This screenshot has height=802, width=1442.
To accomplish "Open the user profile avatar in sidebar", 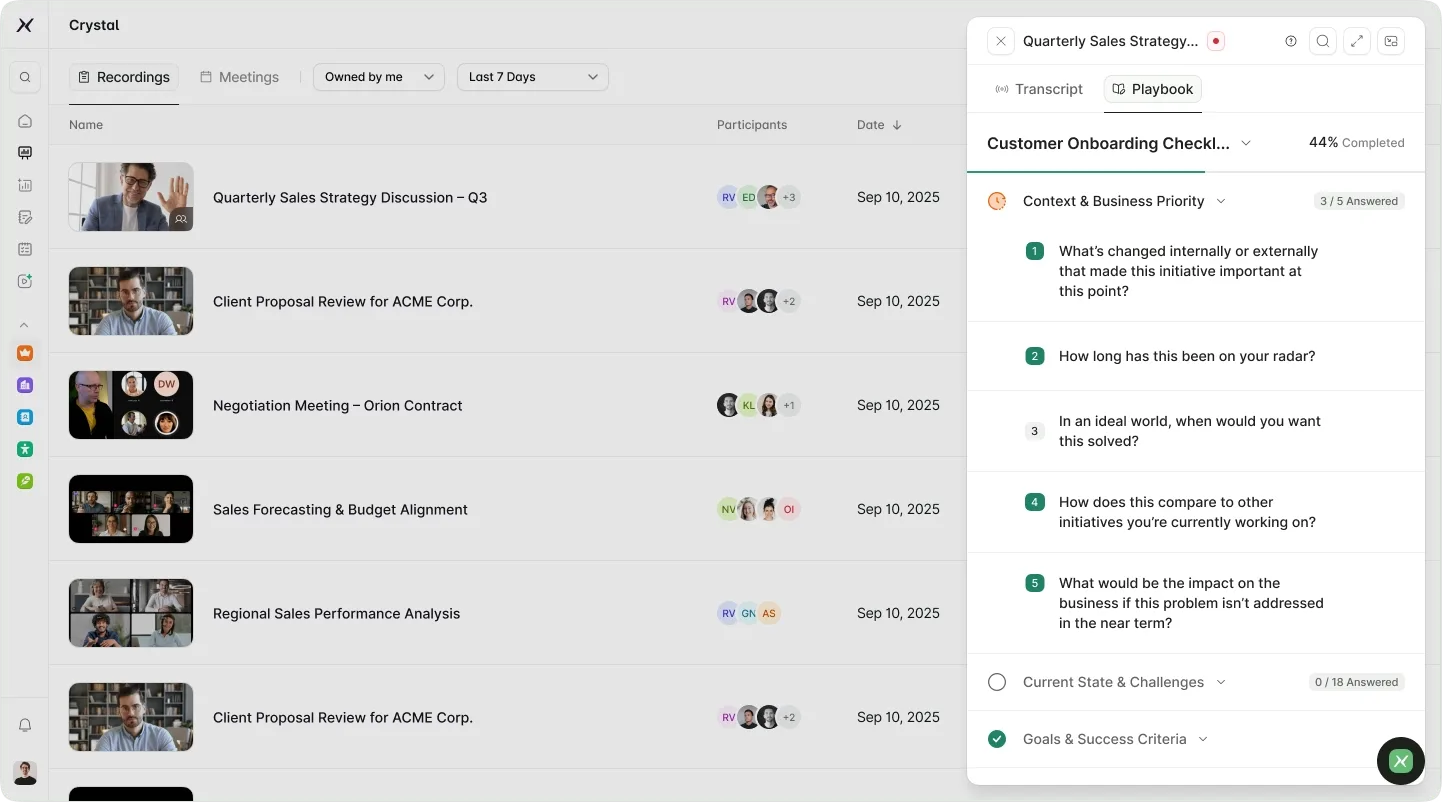I will point(25,772).
